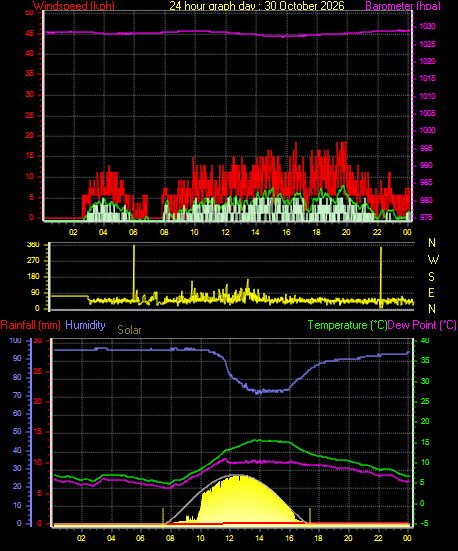458x551 pixels.
Task: Click the 270 wind direction scale value
Action: coord(33,261)
